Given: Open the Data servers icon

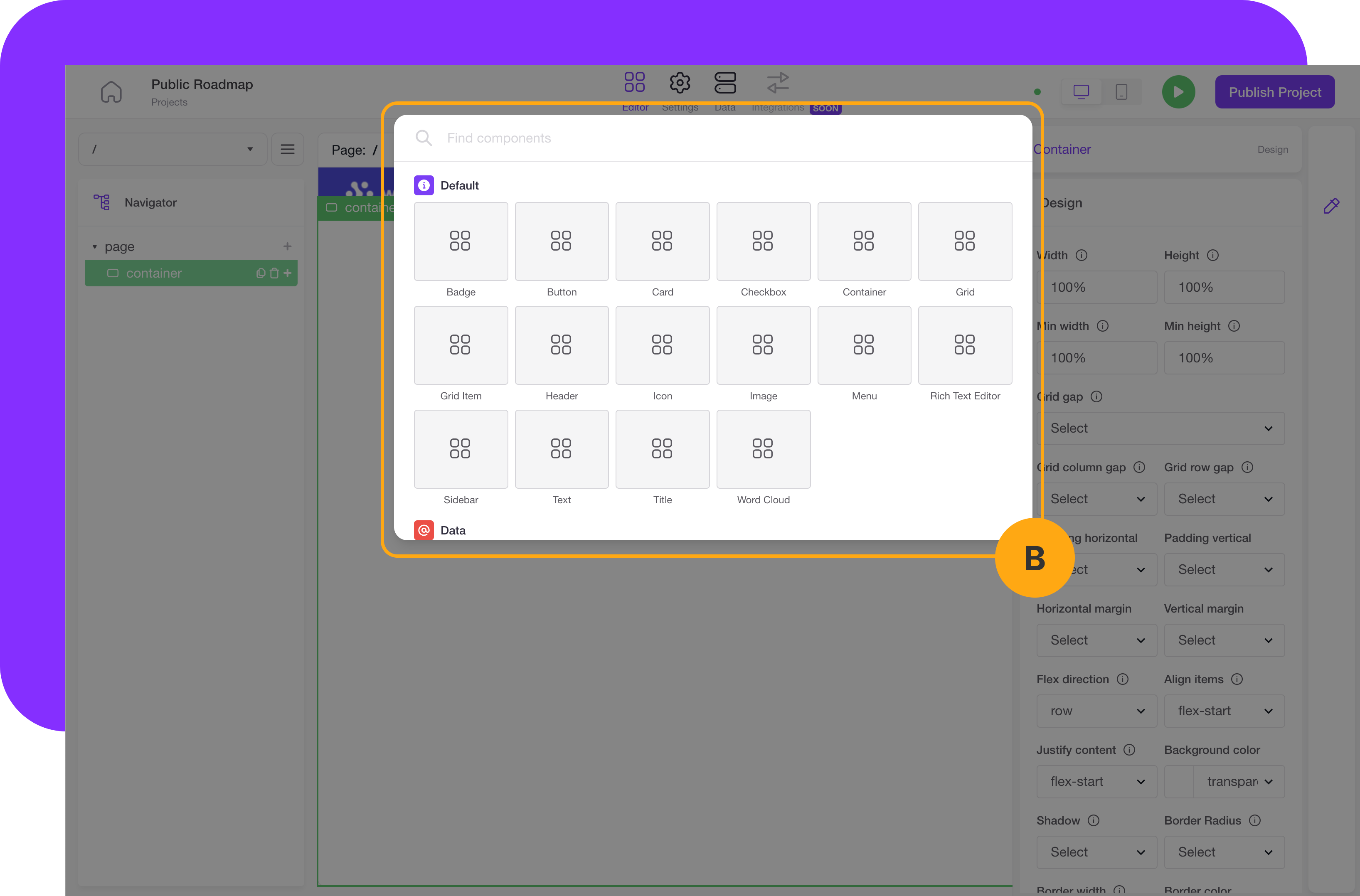Looking at the screenshot, I should [725, 82].
